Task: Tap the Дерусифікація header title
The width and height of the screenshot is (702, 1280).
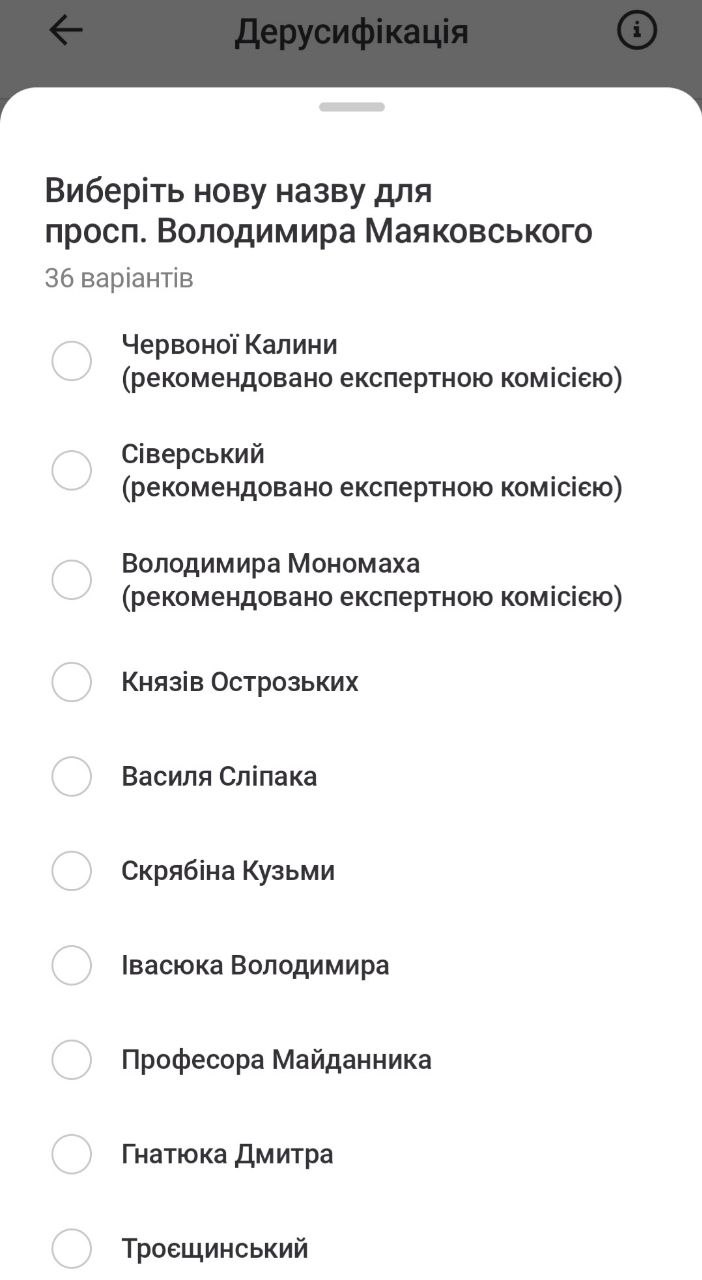Action: (352, 32)
